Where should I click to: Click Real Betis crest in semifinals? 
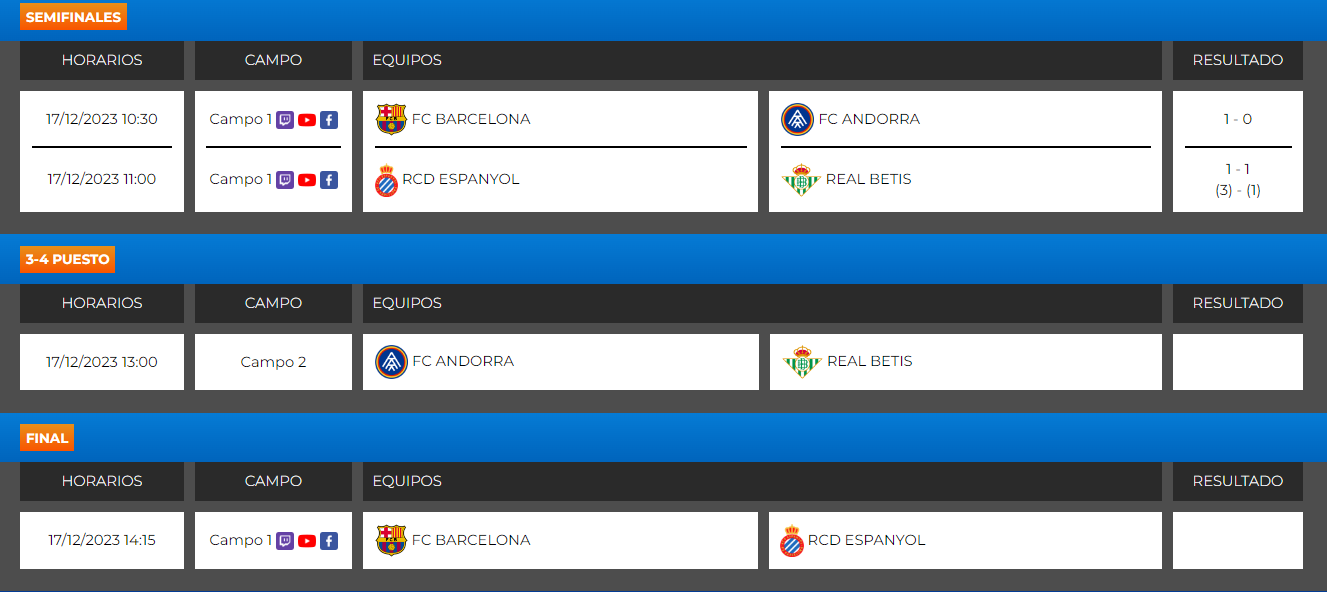tap(801, 180)
